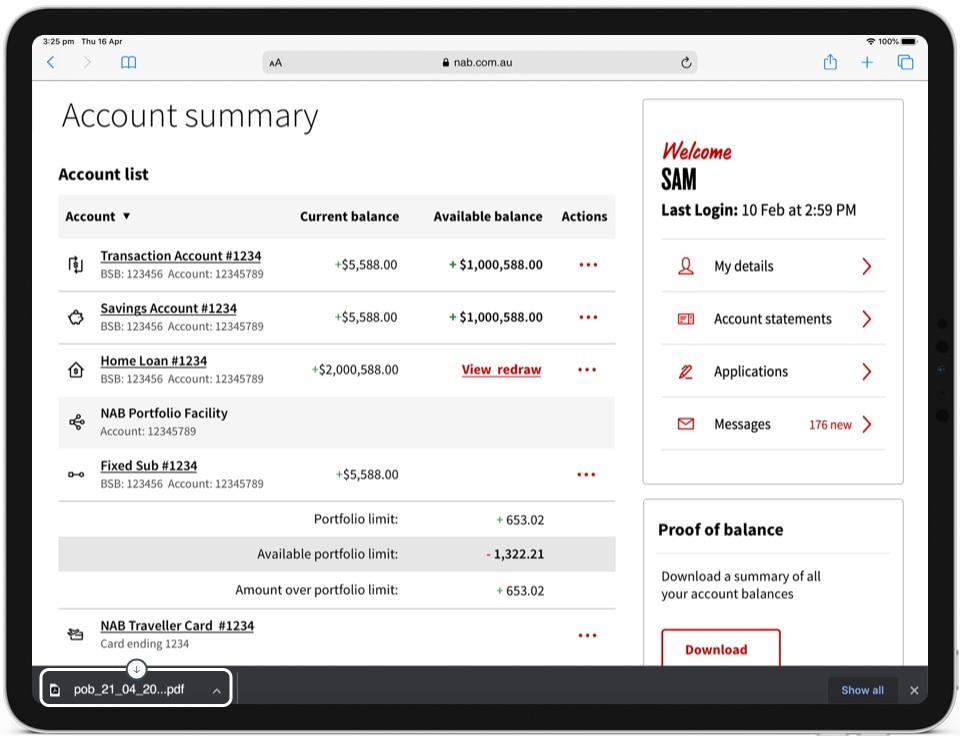The width and height of the screenshot is (960, 740).
Task: Open actions menu for Transaction Account
Action: click(588, 265)
